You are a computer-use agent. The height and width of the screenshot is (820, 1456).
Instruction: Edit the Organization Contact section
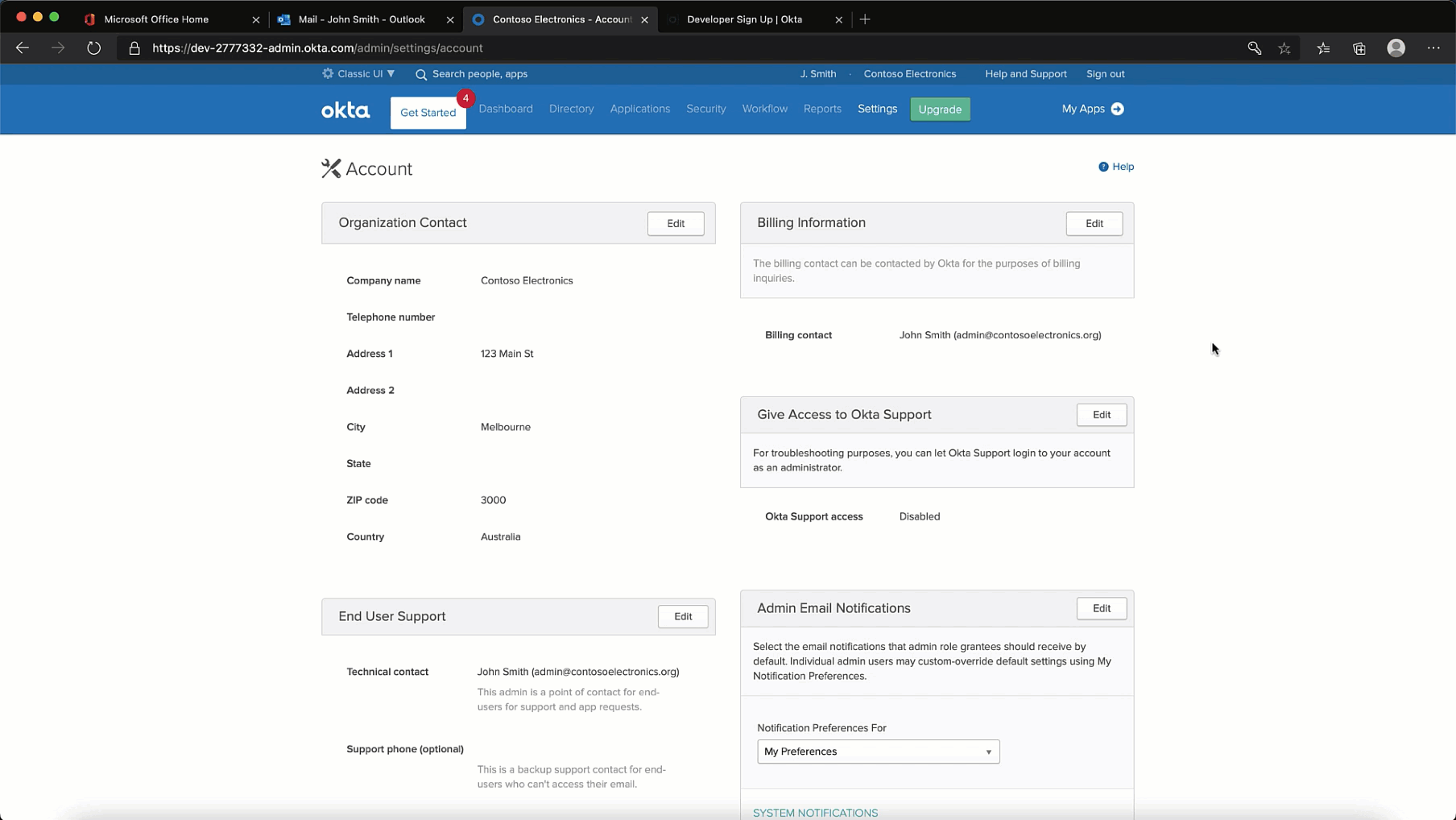676,224
